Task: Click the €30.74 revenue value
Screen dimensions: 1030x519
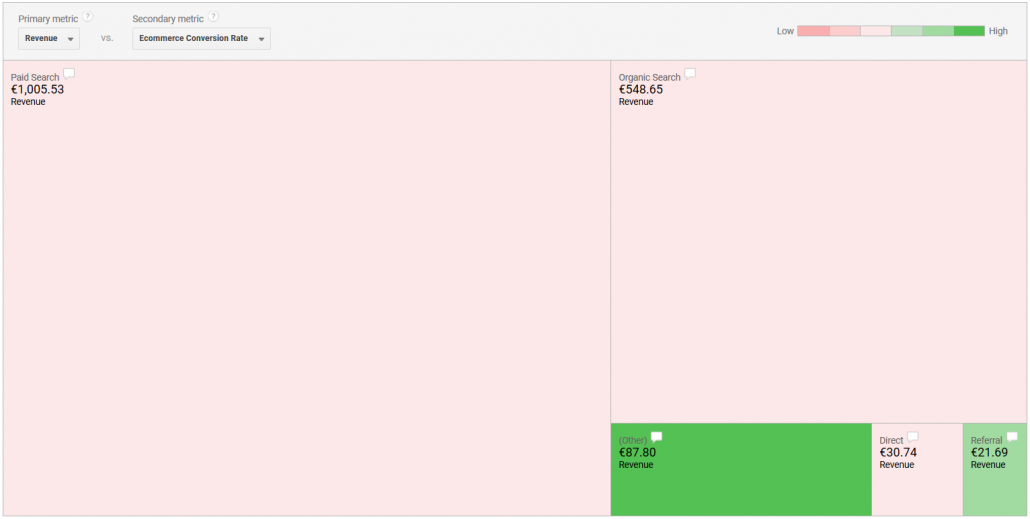Action: click(898, 452)
